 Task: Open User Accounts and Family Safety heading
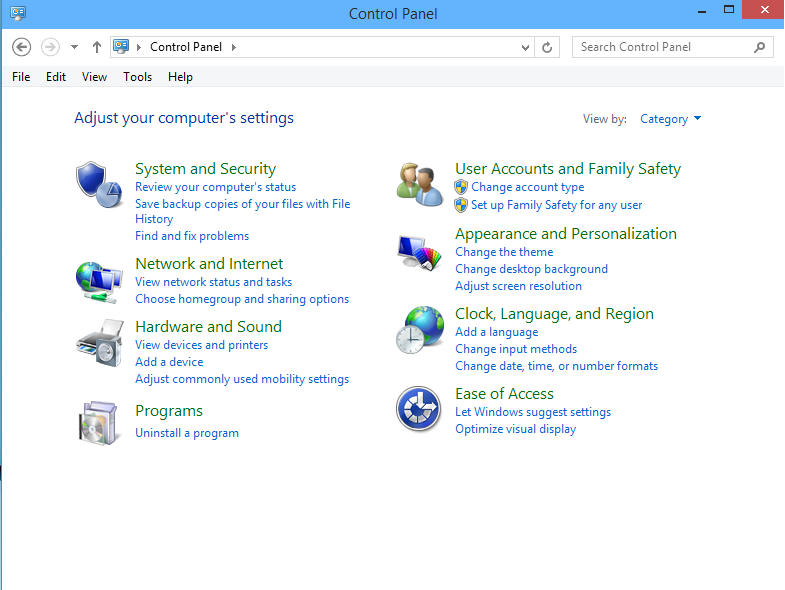tap(568, 169)
